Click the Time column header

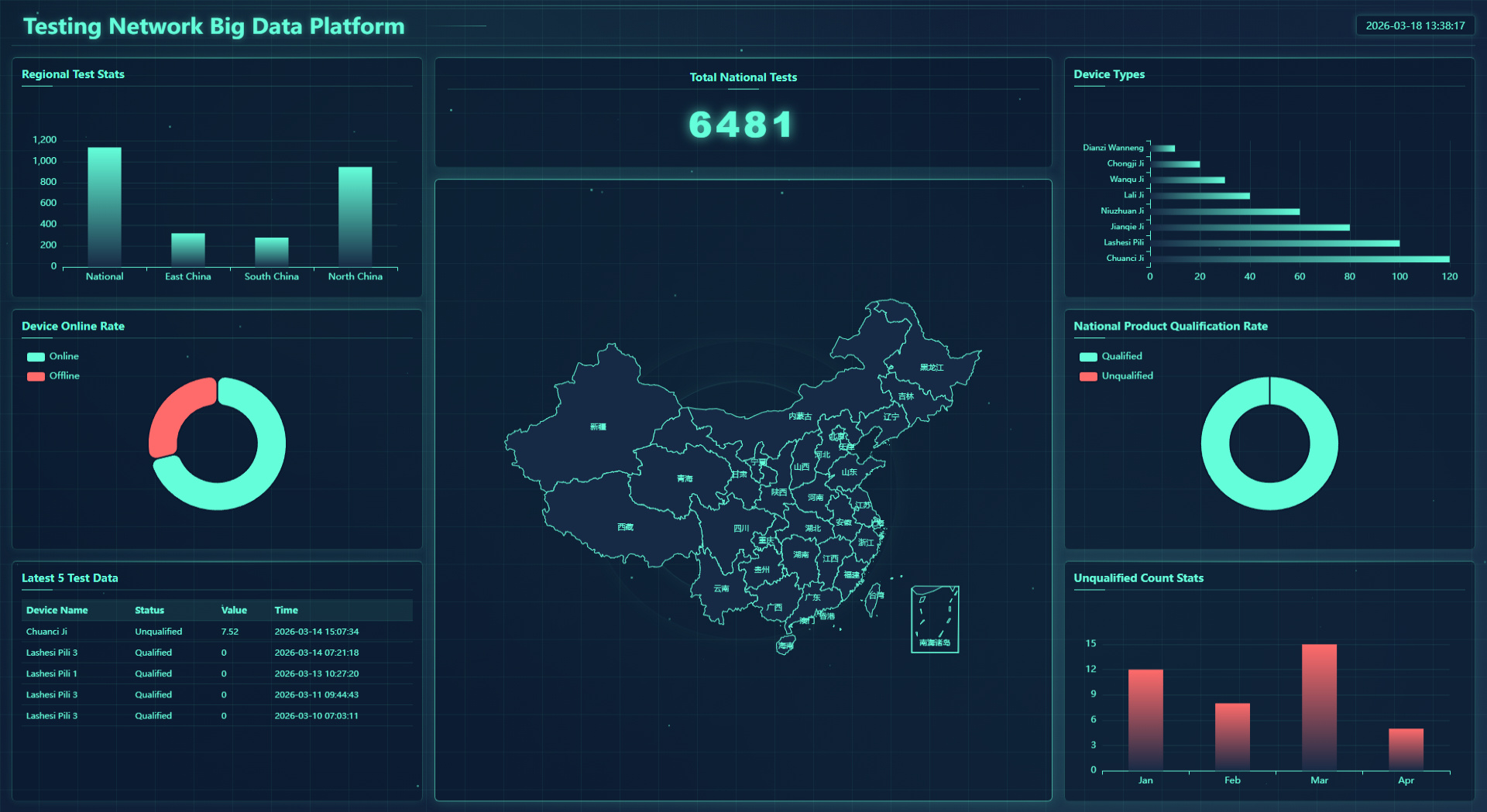click(286, 610)
